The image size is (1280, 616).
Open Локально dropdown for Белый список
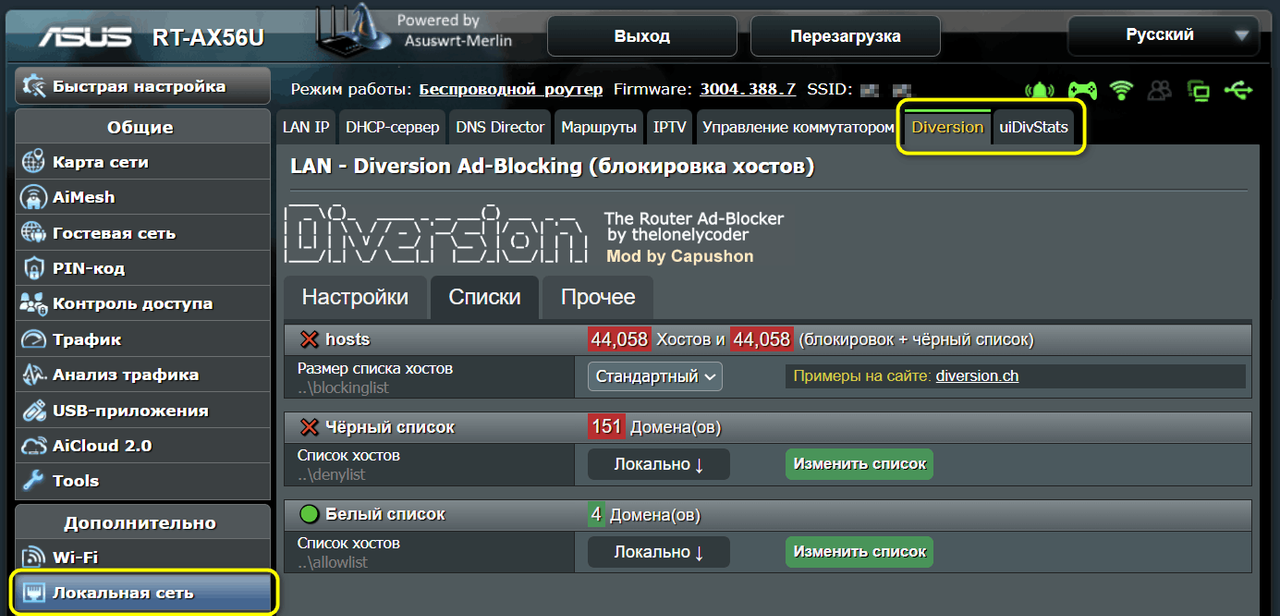tap(658, 552)
